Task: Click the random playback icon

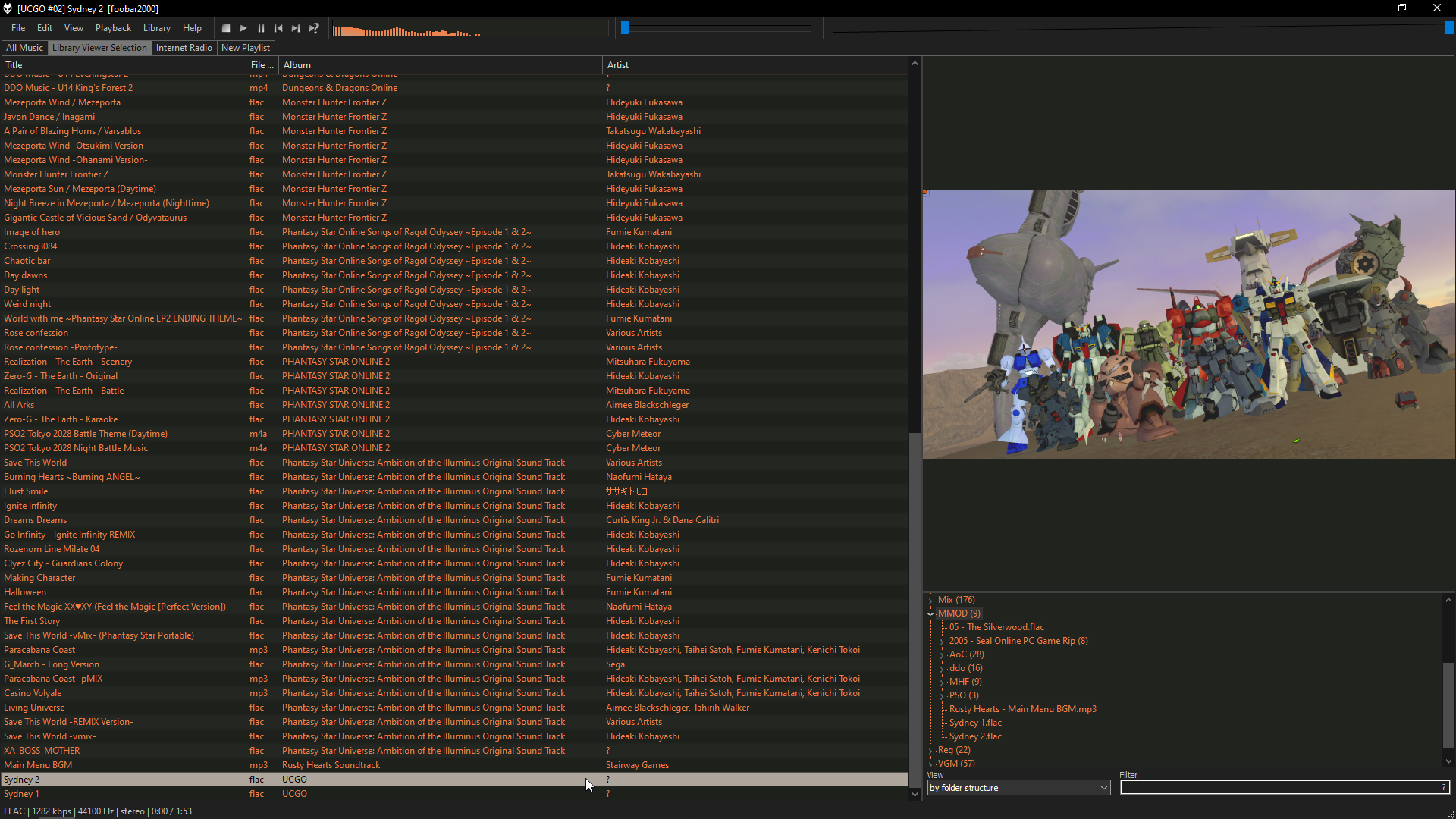Action: pos(314,28)
